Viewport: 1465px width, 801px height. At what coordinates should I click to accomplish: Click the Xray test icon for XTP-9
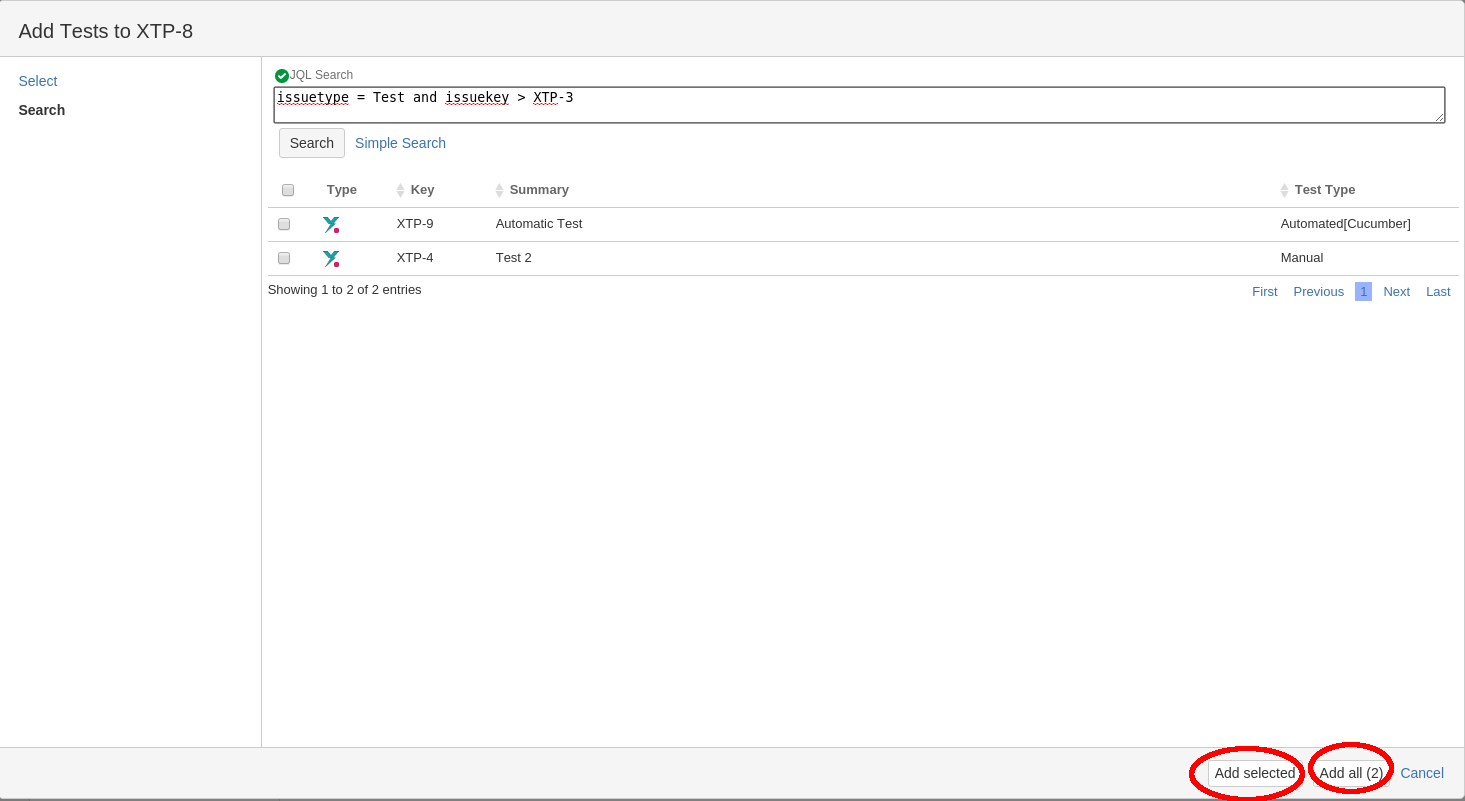coord(331,225)
